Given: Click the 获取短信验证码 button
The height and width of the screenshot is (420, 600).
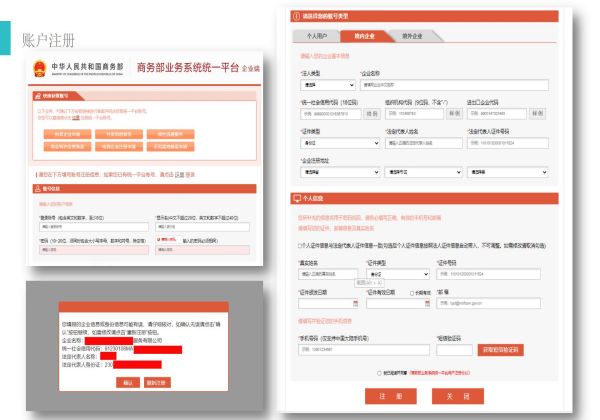Looking at the screenshot, I should pyautogui.click(x=500, y=350).
